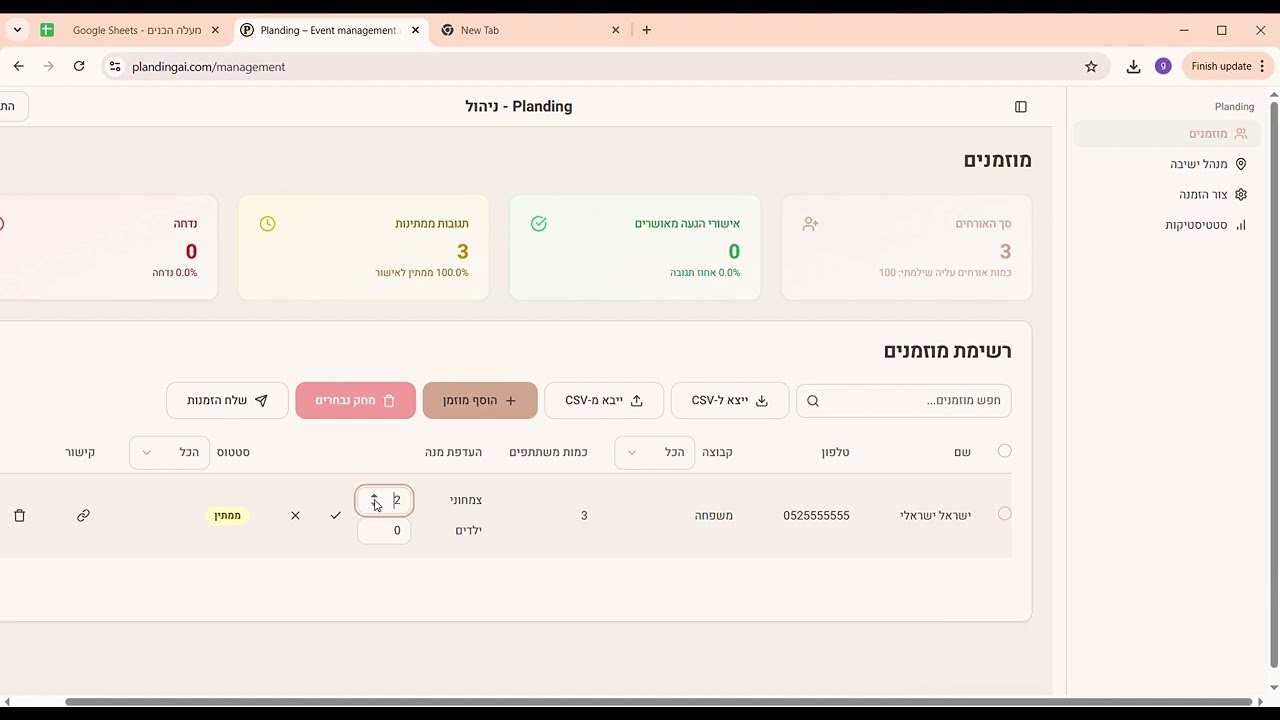Click the magnifier icon in search box
This screenshot has height=720, width=1280.
(813, 401)
